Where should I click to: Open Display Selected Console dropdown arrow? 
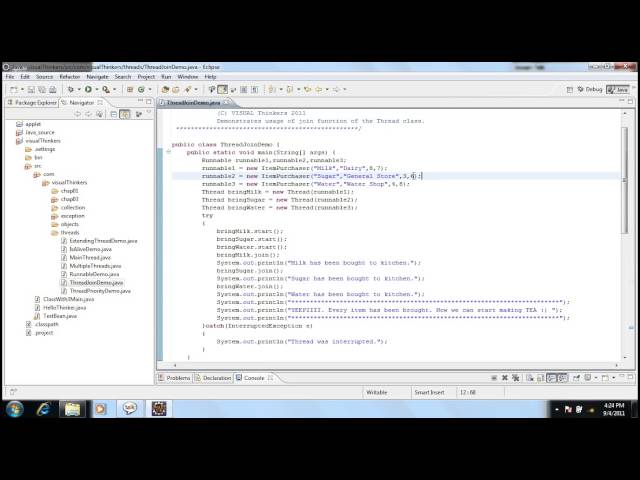point(596,378)
